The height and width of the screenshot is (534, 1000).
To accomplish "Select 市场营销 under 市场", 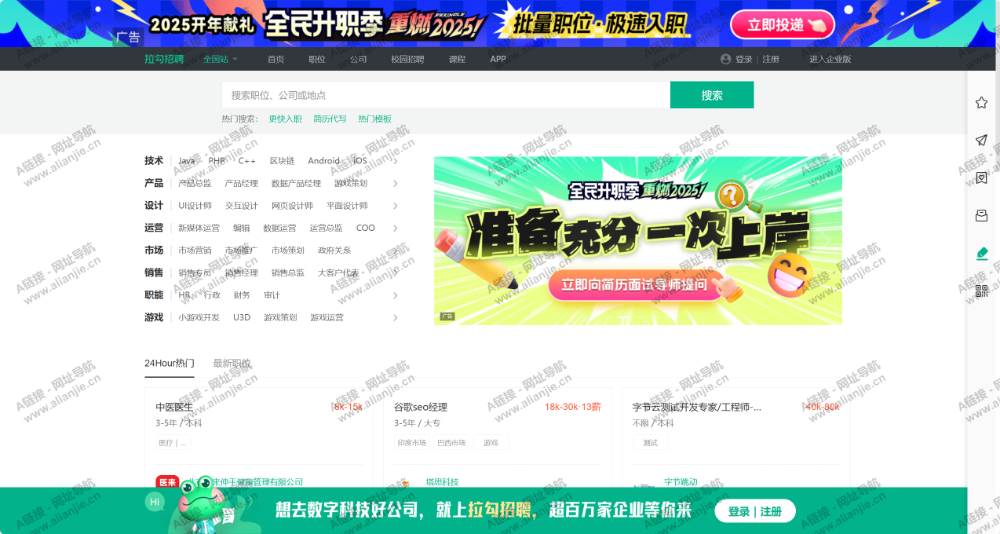I will [195, 250].
